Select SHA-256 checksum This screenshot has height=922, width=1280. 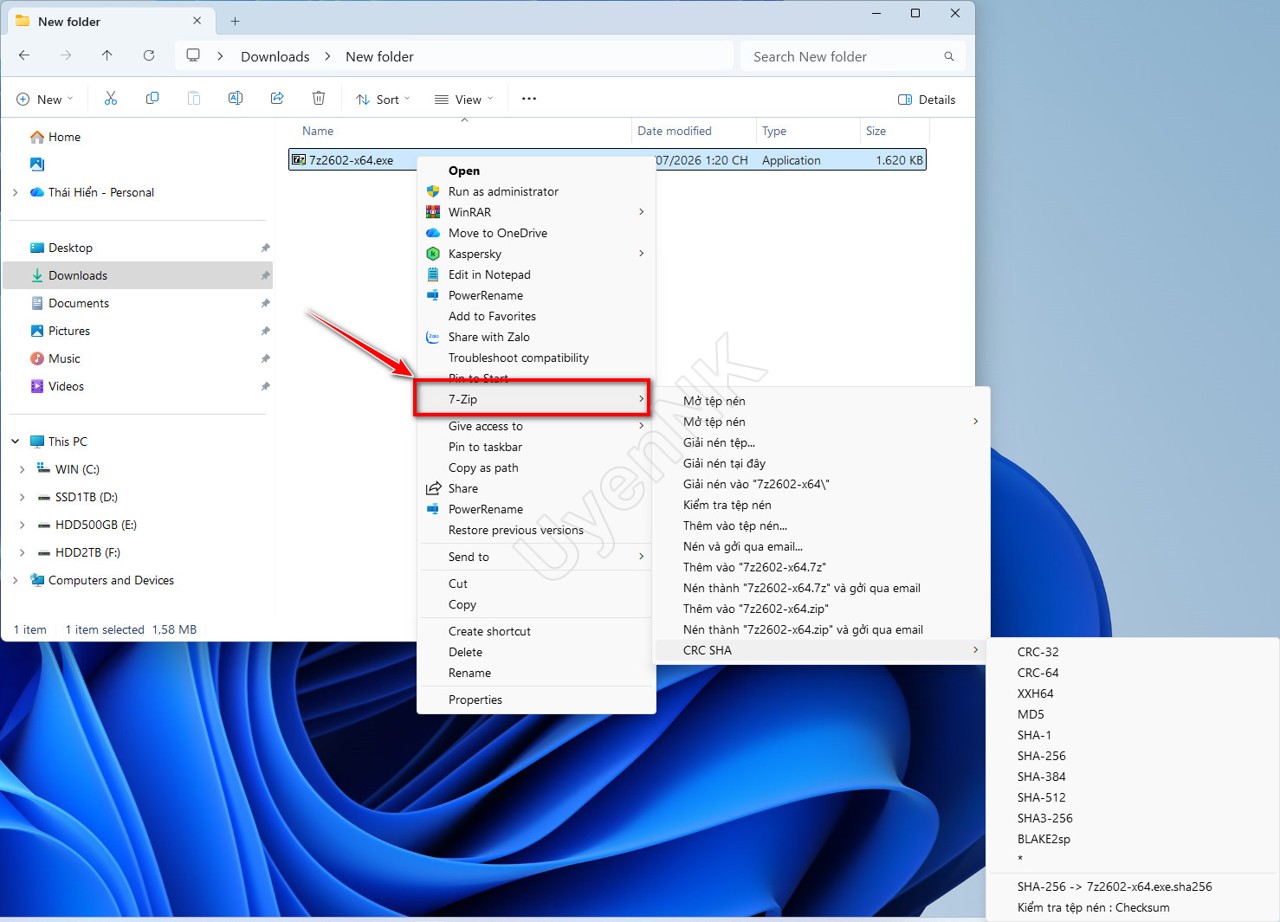point(1041,756)
